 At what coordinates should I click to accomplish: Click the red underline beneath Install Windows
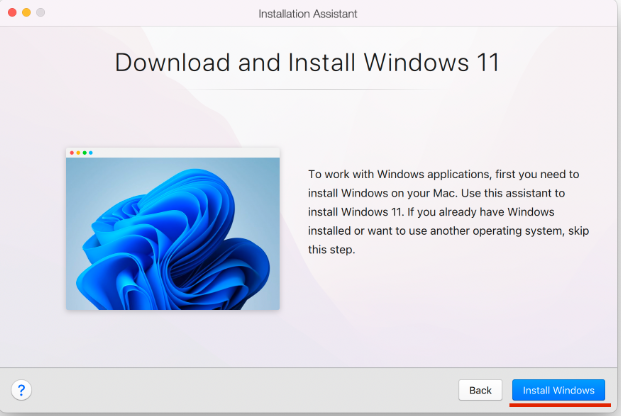(x=558, y=405)
